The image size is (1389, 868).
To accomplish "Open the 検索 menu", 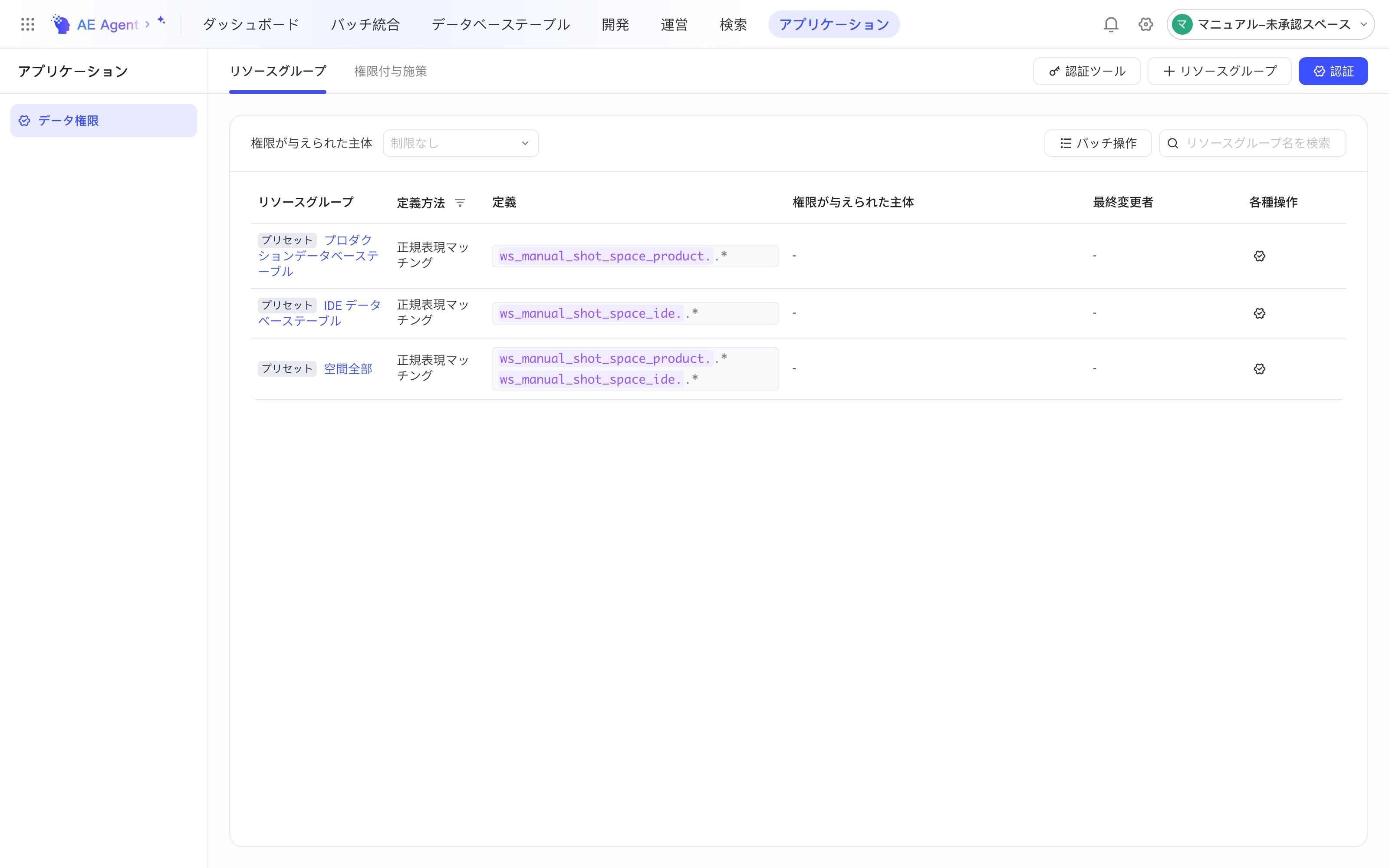I will click(x=733, y=25).
